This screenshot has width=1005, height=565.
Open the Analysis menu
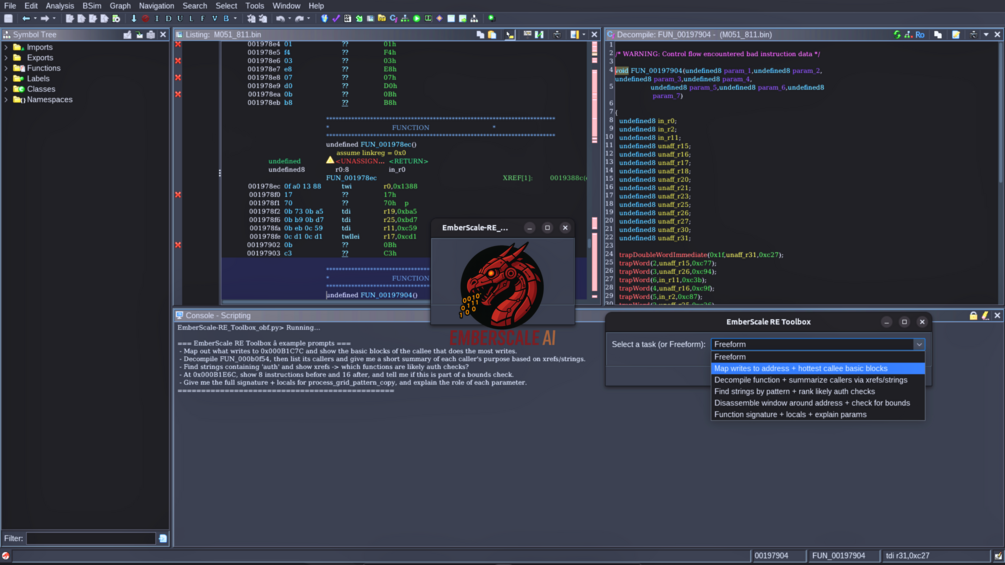point(60,6)
